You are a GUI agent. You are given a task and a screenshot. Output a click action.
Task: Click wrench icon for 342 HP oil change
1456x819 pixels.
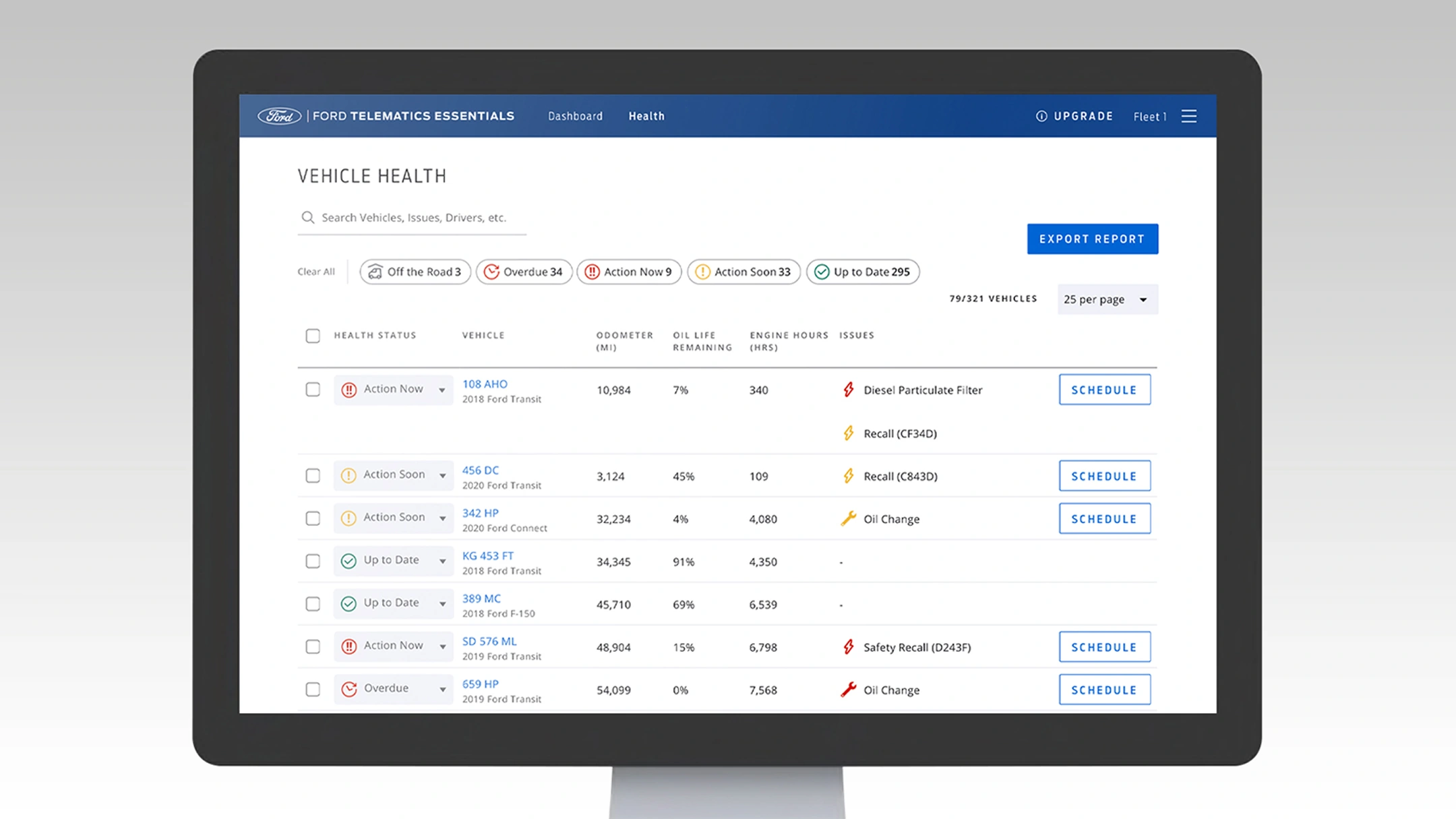849,518
